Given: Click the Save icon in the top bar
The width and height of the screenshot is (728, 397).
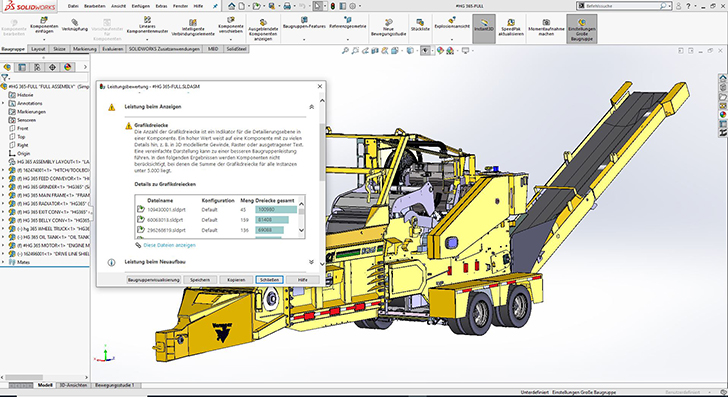Looking at the screenshot, I should [272, 6].
